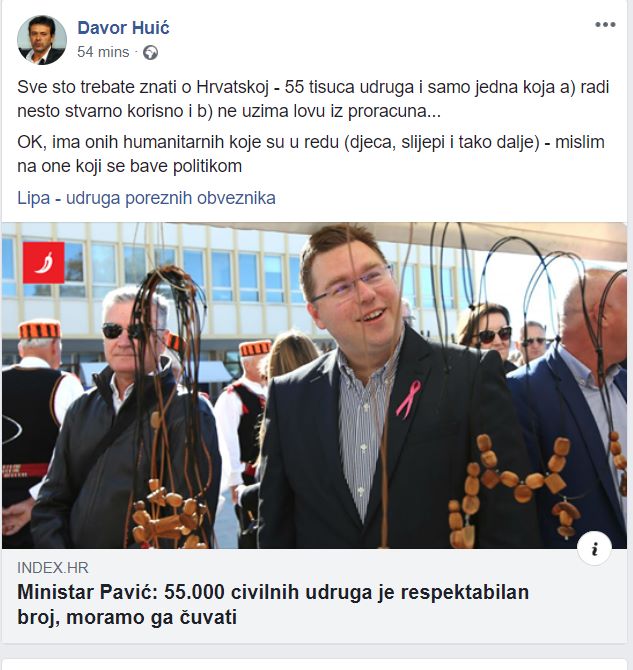Click the post text starting 'Sve sto trebate'
This screenshot has width=633, height=670.
pos(313,99)
